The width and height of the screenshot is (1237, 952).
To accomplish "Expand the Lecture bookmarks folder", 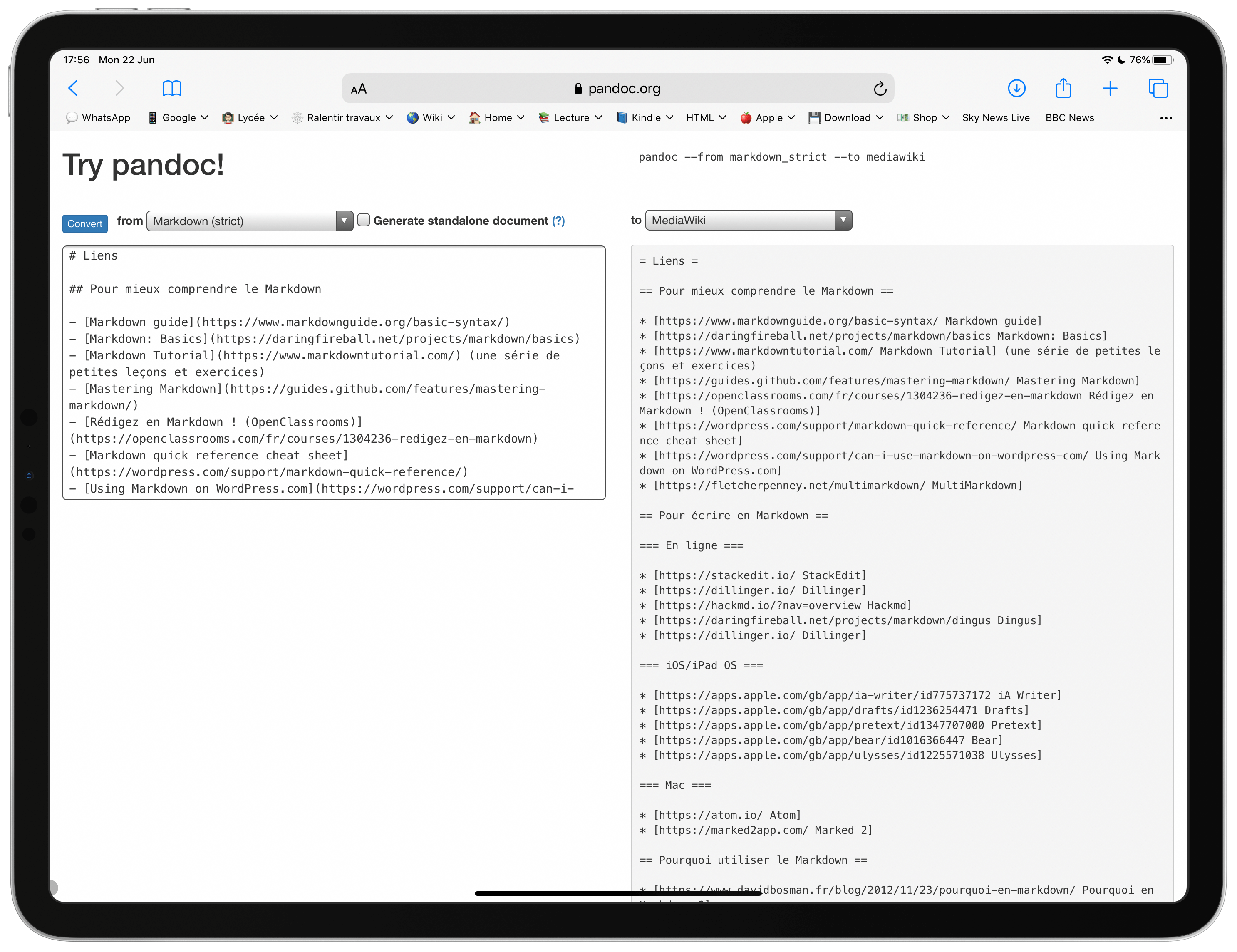I will coord(570,118).
